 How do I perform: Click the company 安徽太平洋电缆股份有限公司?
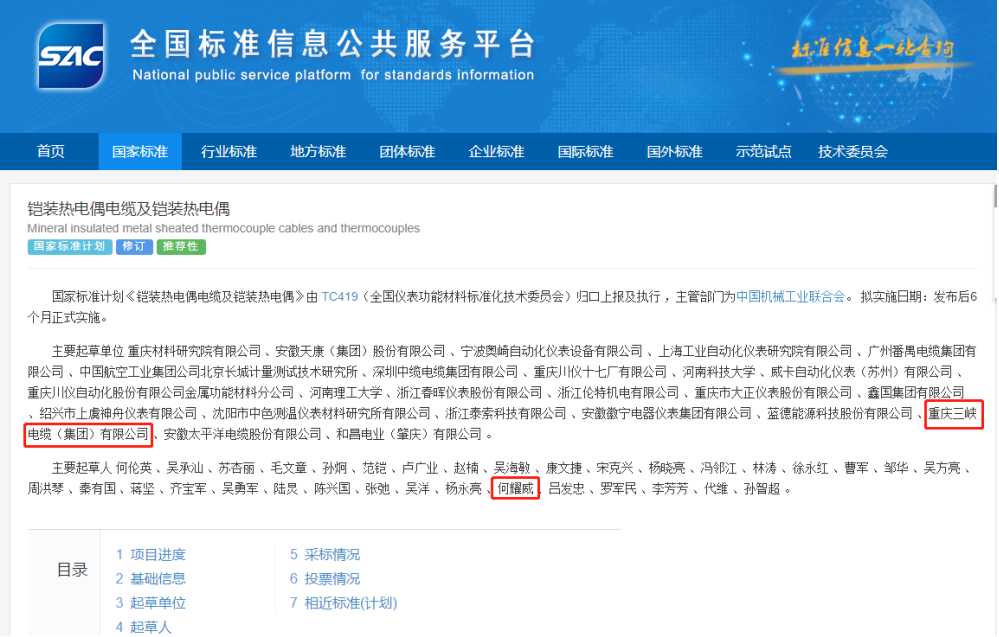click(243, 434)
